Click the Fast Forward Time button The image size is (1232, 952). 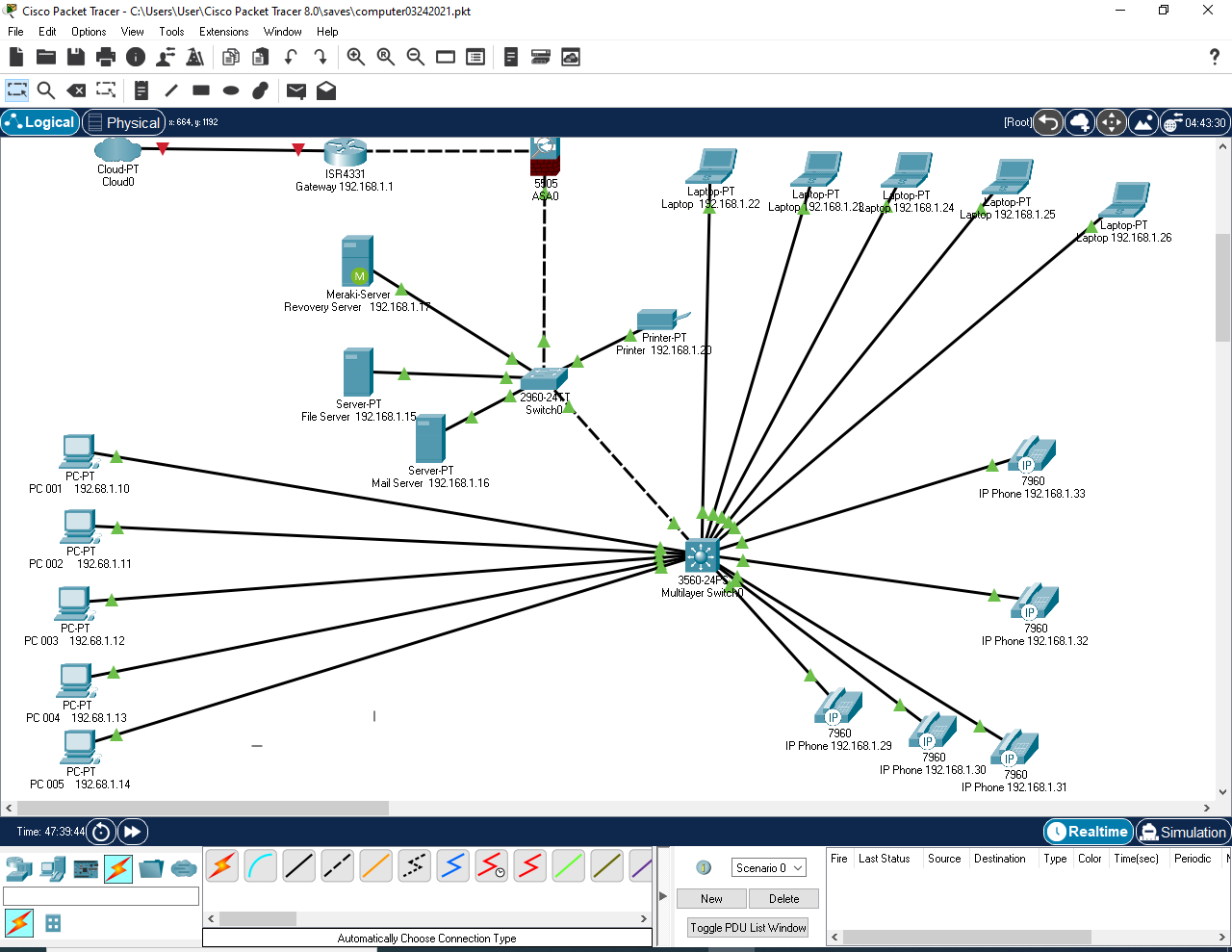(133, 832)
